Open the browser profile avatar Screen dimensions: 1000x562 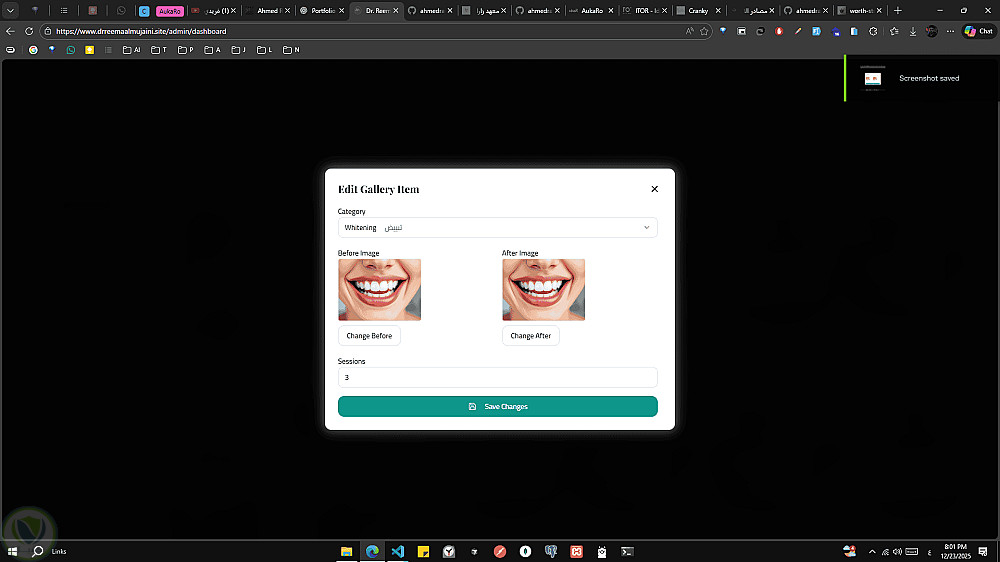pyautogui.click(x=932, y=31)
